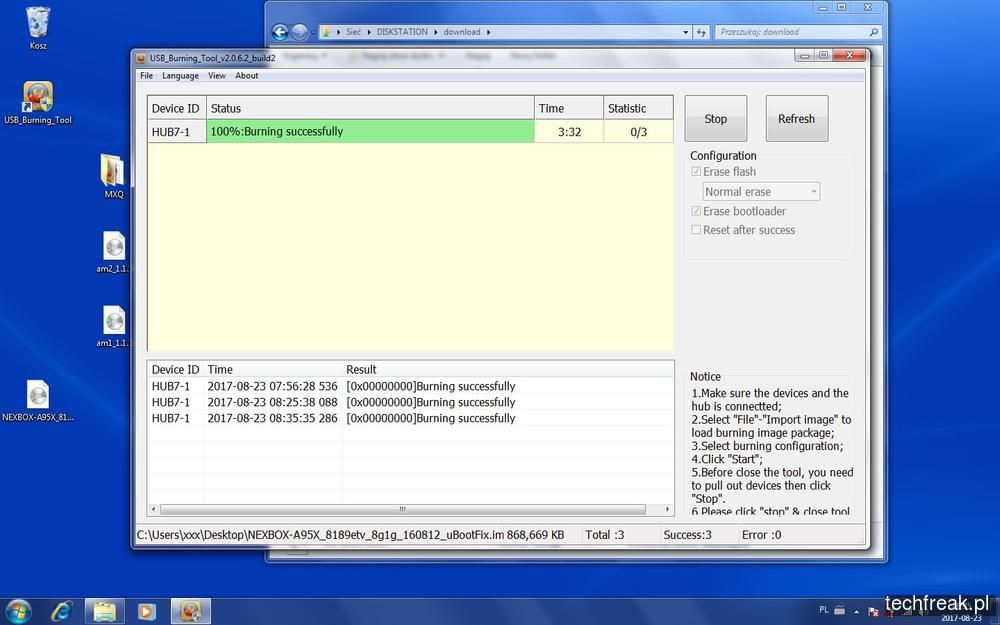Image resolution: width=1000 pixels, height=625 pixels.
Task: Click the 868,669 KB size in status bar
Action: tap(535, 534)
